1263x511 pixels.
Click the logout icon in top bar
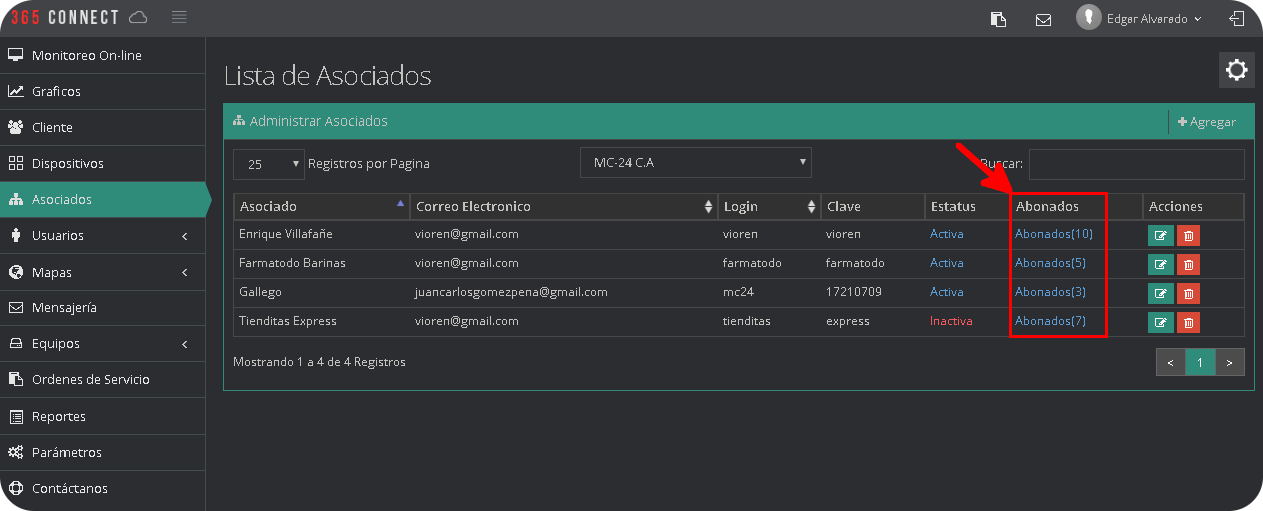[x=1237, y=18]
